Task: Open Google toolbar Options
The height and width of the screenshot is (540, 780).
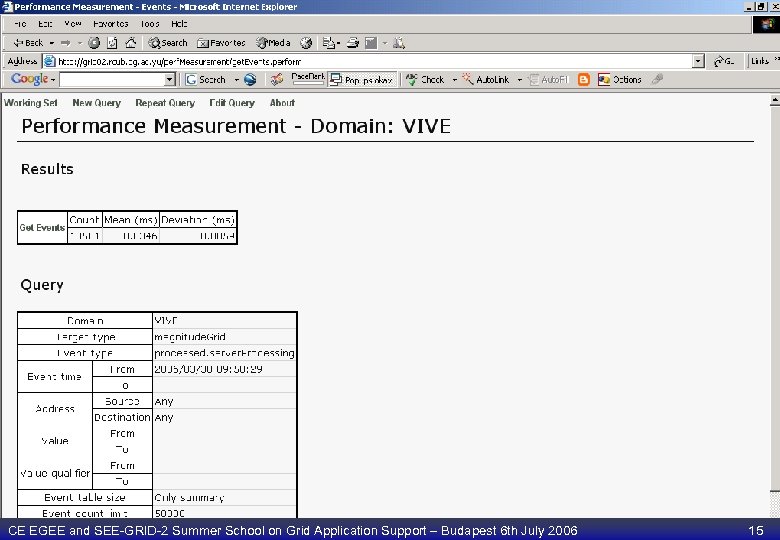Action: click(620, 80)
